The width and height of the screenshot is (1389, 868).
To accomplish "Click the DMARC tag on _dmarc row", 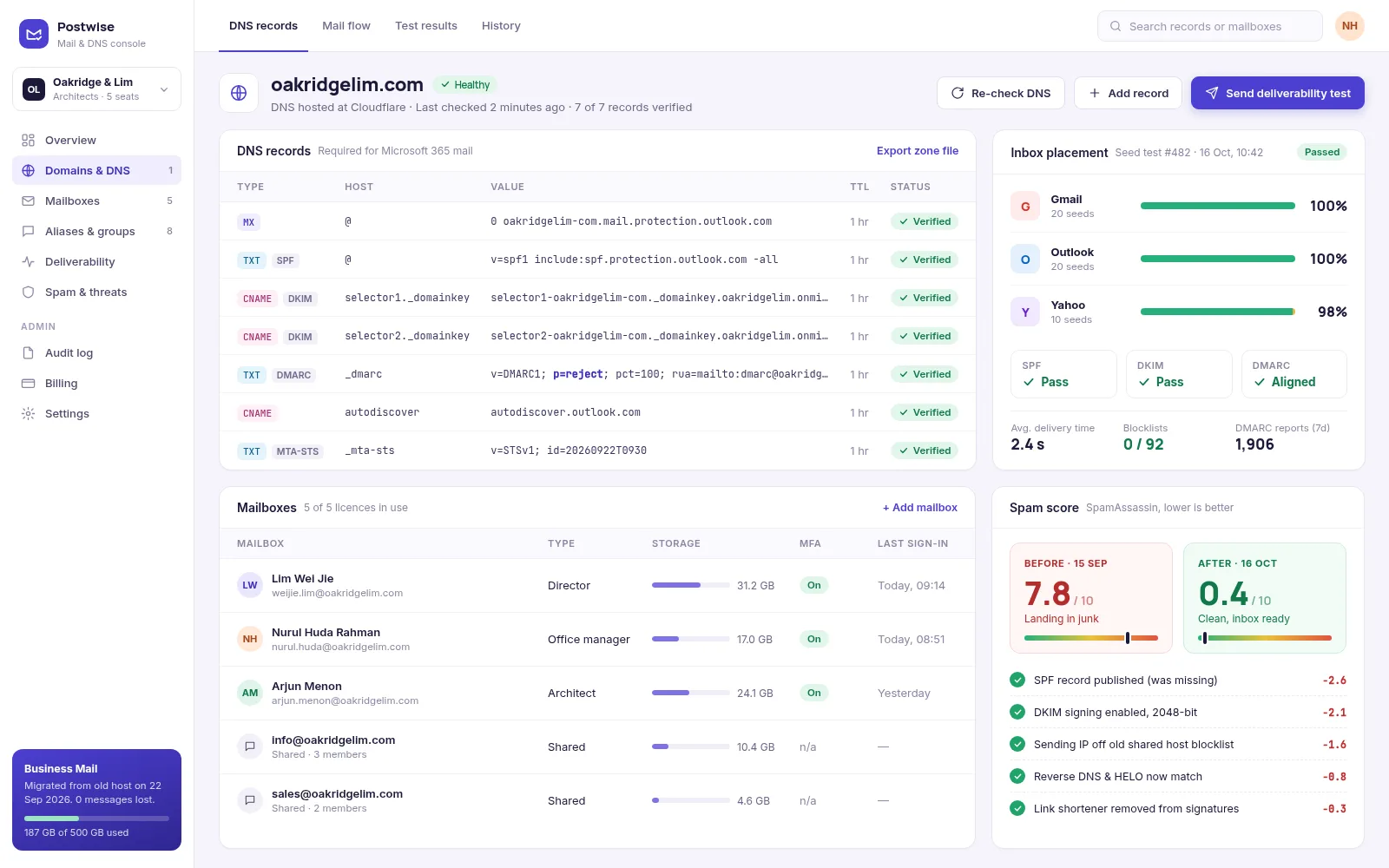I will pyautogui.click(x=293, y=375).
